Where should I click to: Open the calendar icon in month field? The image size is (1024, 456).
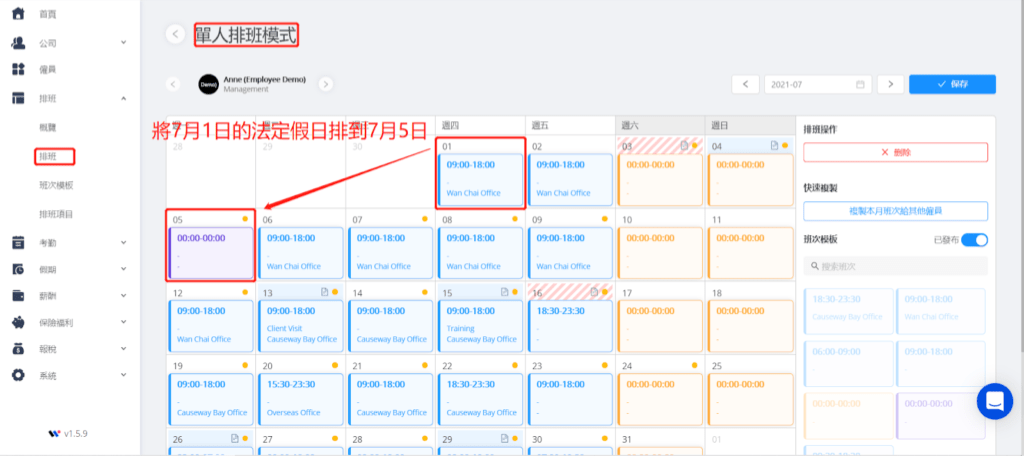point(860,84)
